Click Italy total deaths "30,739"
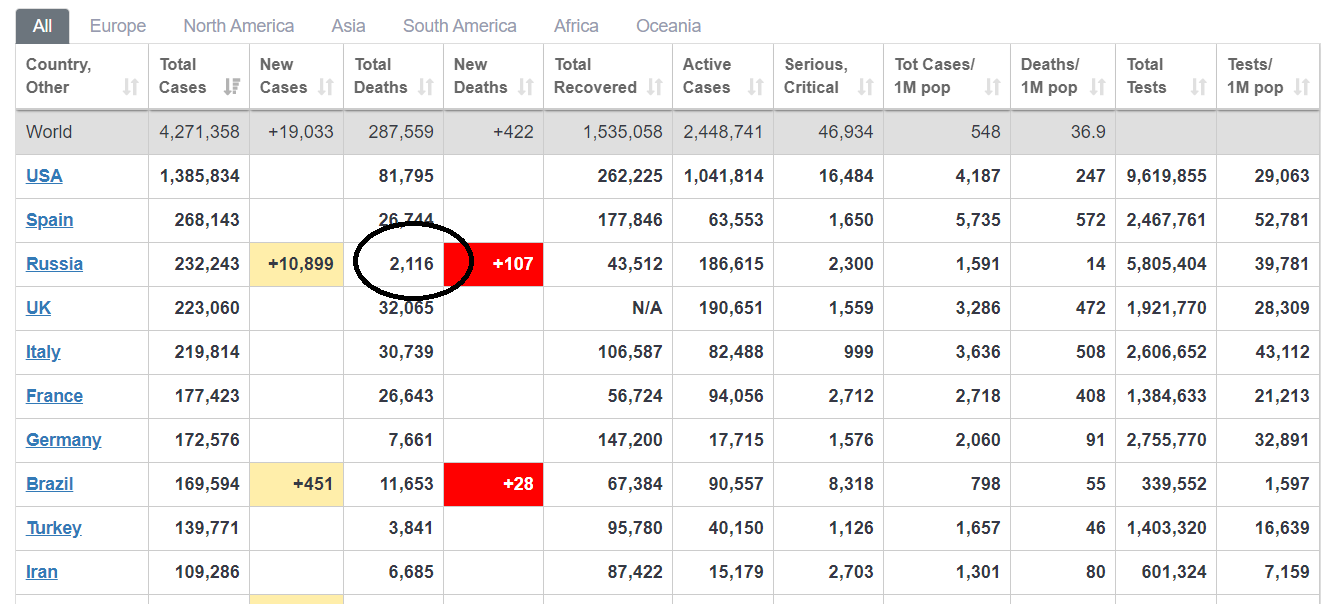 [x=406, y=352]
